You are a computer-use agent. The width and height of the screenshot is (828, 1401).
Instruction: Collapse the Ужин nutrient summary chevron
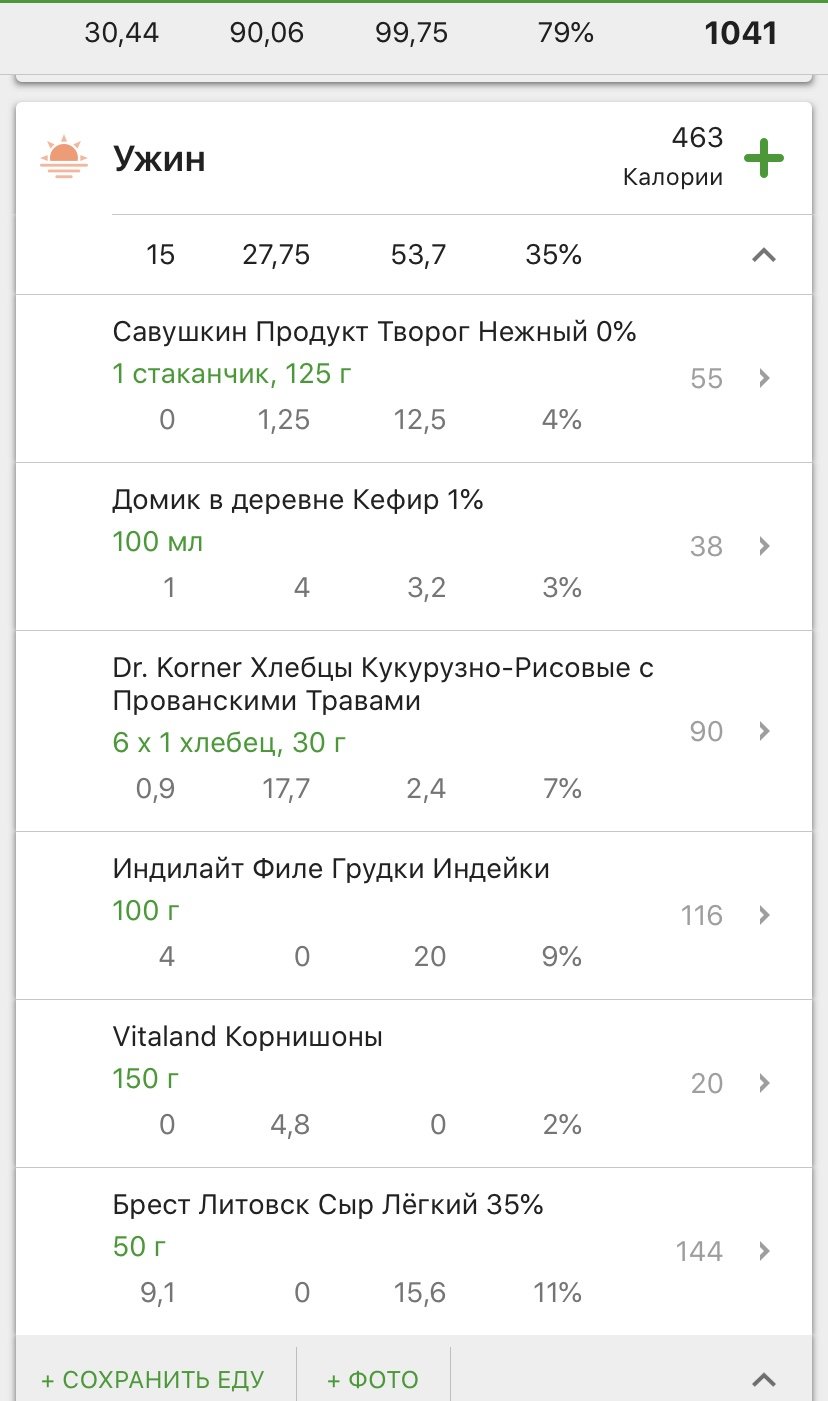[764, 255]
